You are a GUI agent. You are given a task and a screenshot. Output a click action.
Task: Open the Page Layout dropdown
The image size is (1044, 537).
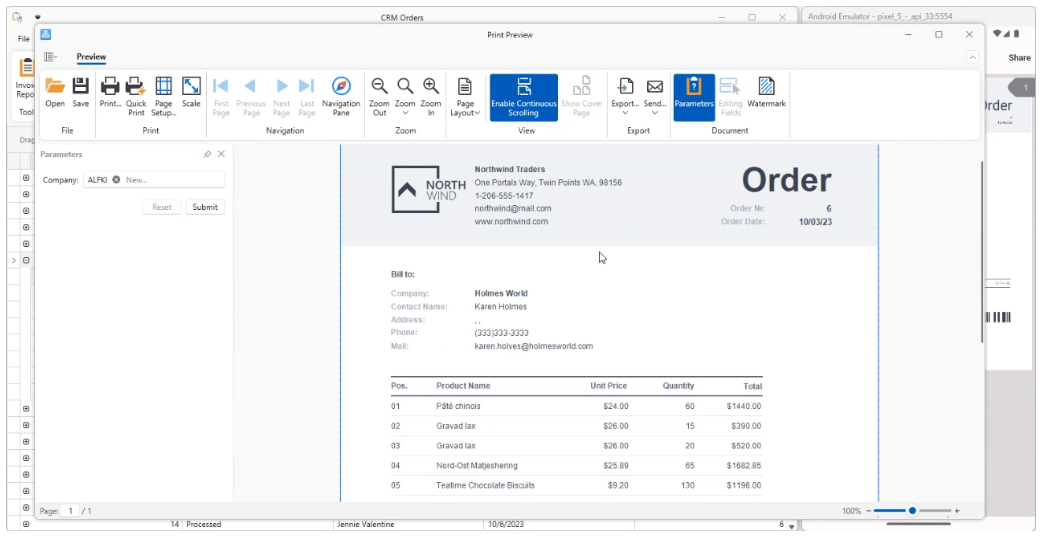[465, 96]
